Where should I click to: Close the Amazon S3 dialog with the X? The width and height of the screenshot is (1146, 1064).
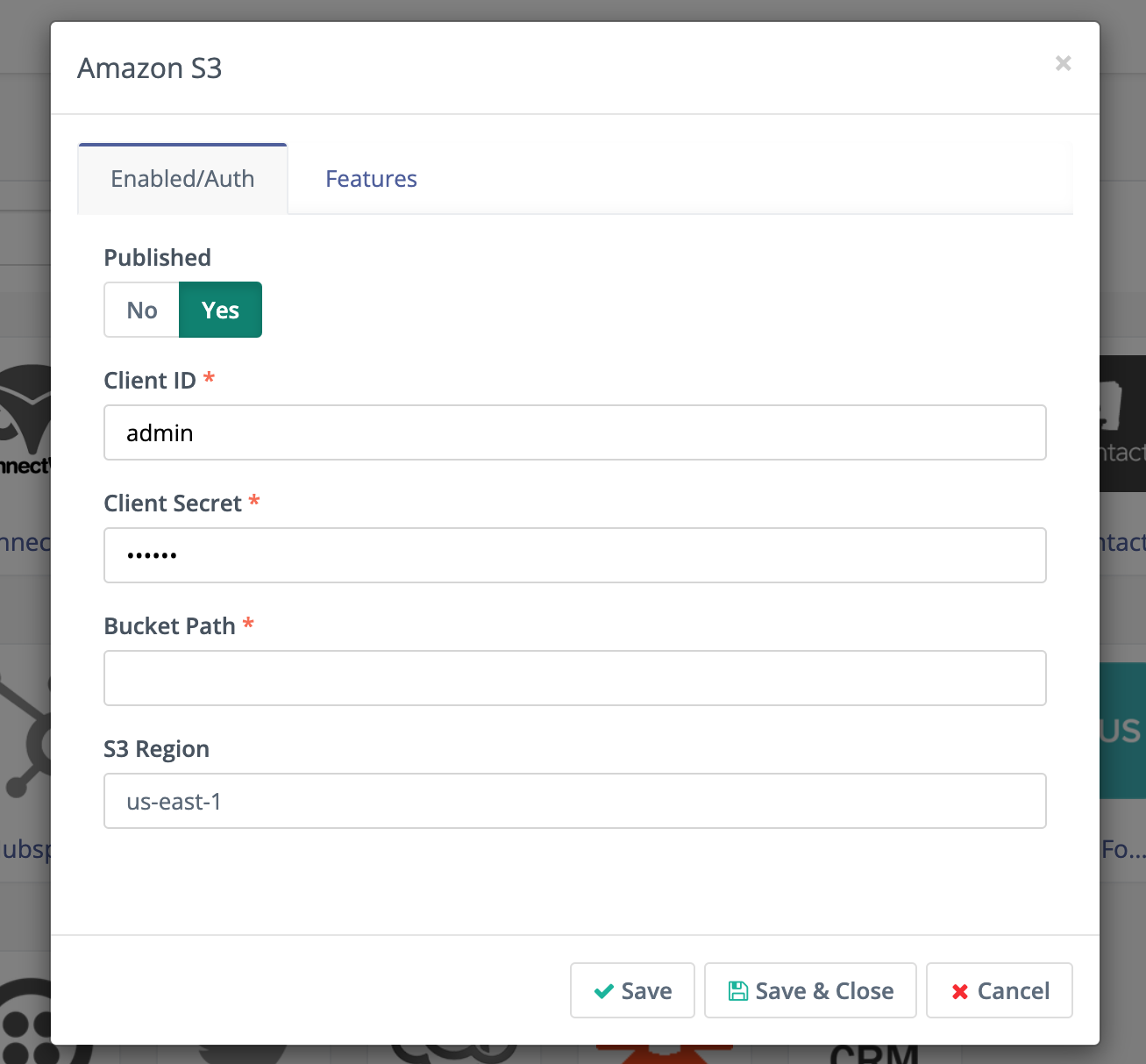(1063, 63)
